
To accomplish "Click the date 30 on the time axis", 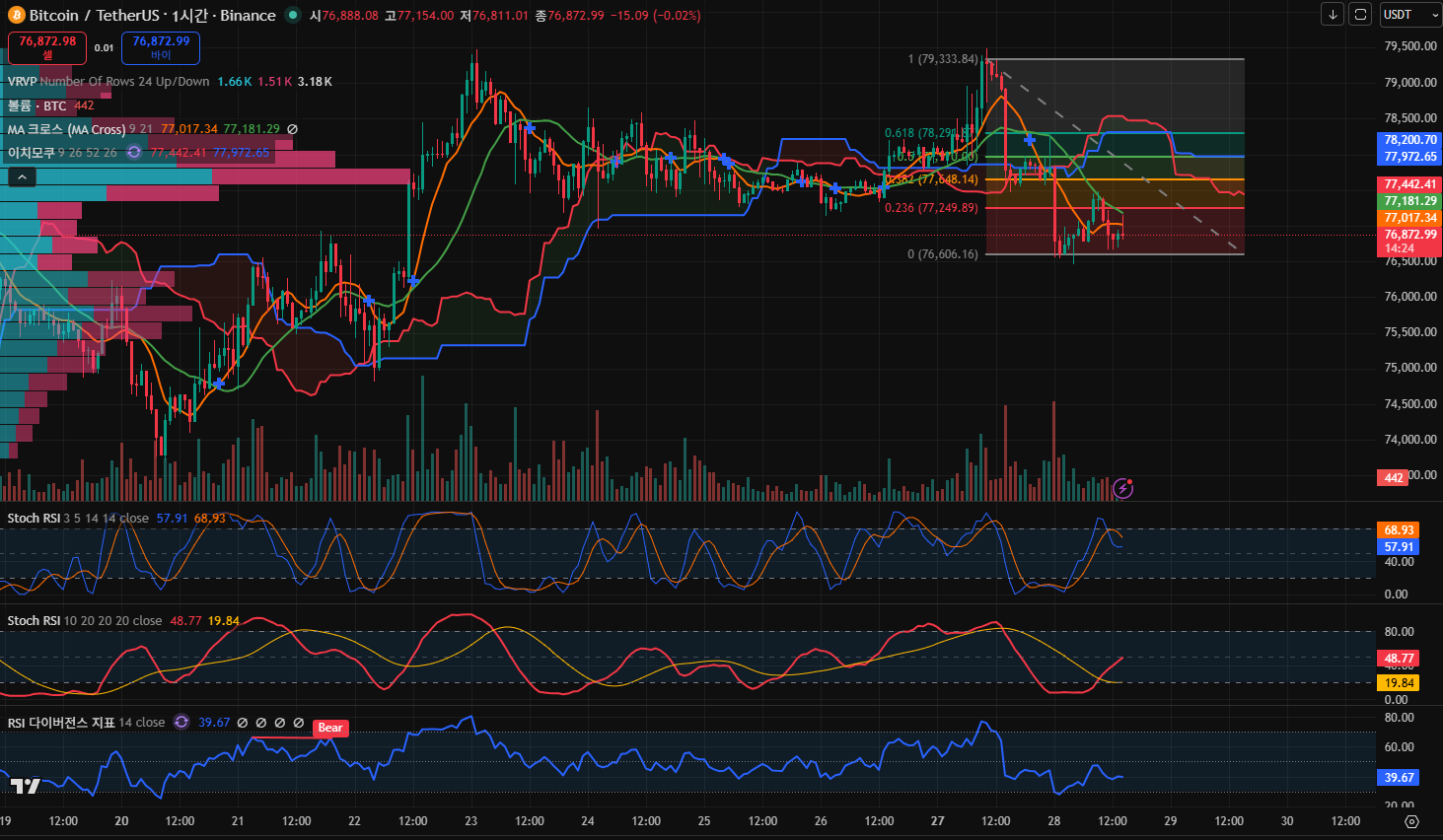I will point(1286,821).
